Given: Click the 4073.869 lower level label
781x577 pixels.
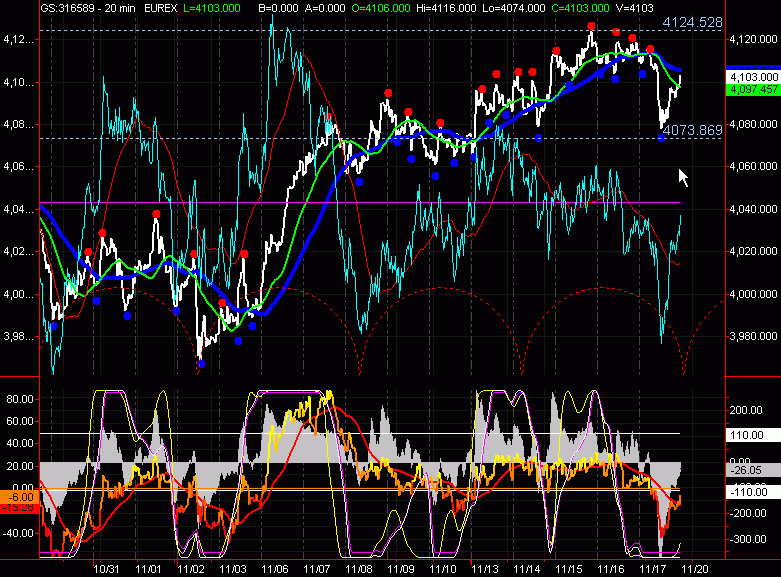Looking at the screenshot, I should click(693, 130).
